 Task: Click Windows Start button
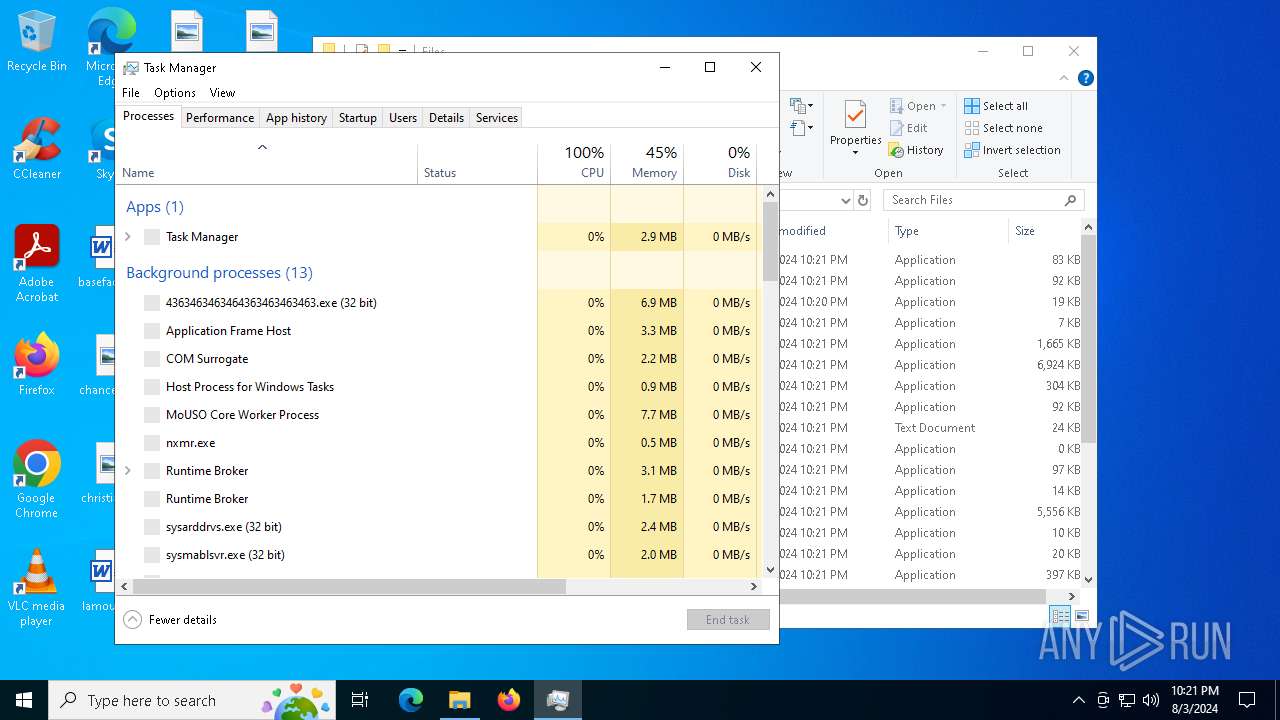coord(24,700)
